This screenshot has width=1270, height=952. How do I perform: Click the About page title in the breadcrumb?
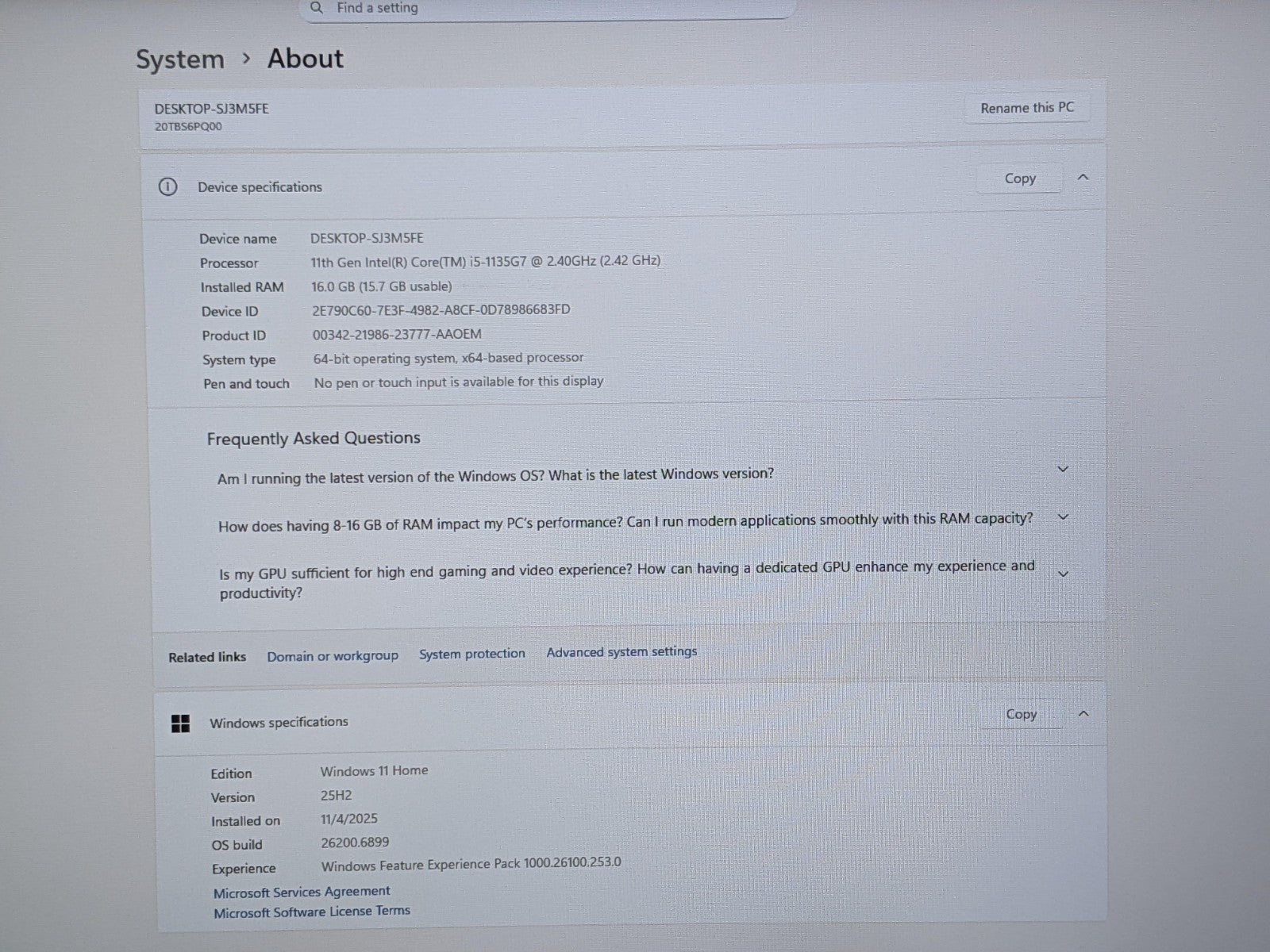pyautogui.click(x=305, y=59)
